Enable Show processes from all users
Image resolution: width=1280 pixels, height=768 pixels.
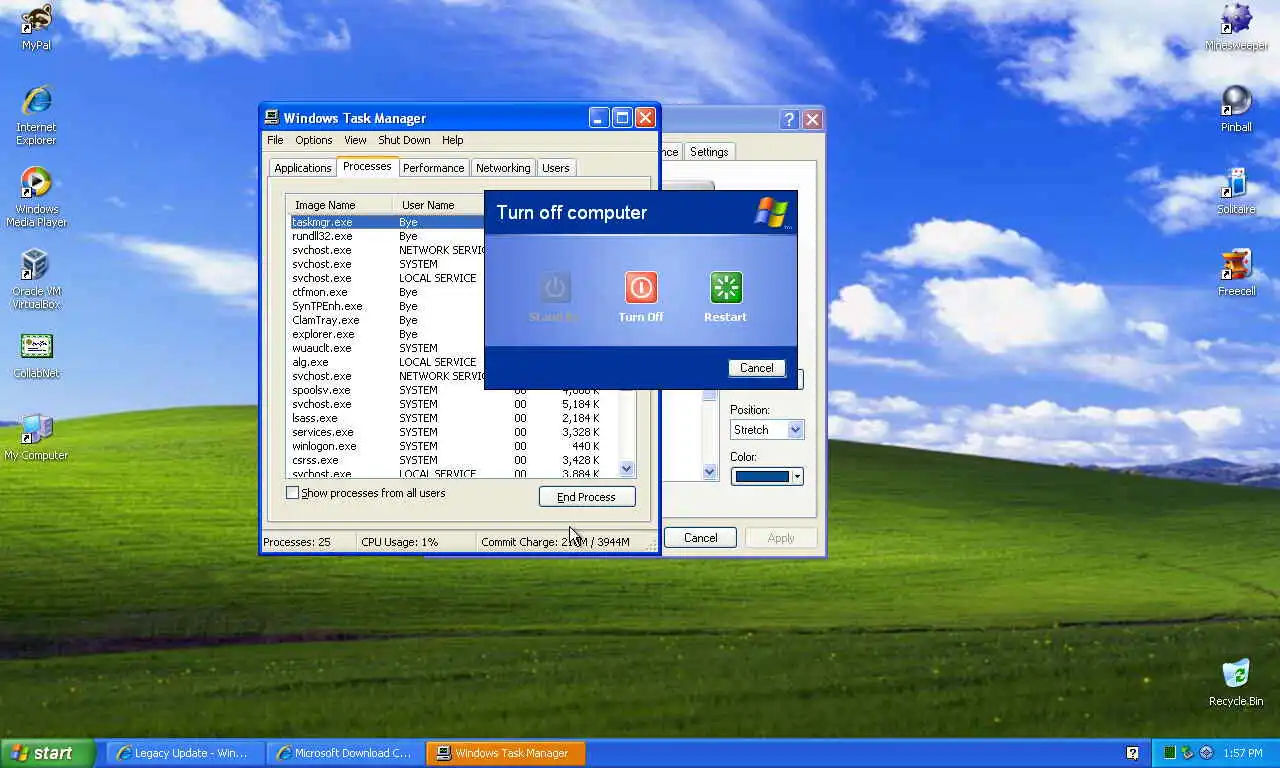pos(293,493)
